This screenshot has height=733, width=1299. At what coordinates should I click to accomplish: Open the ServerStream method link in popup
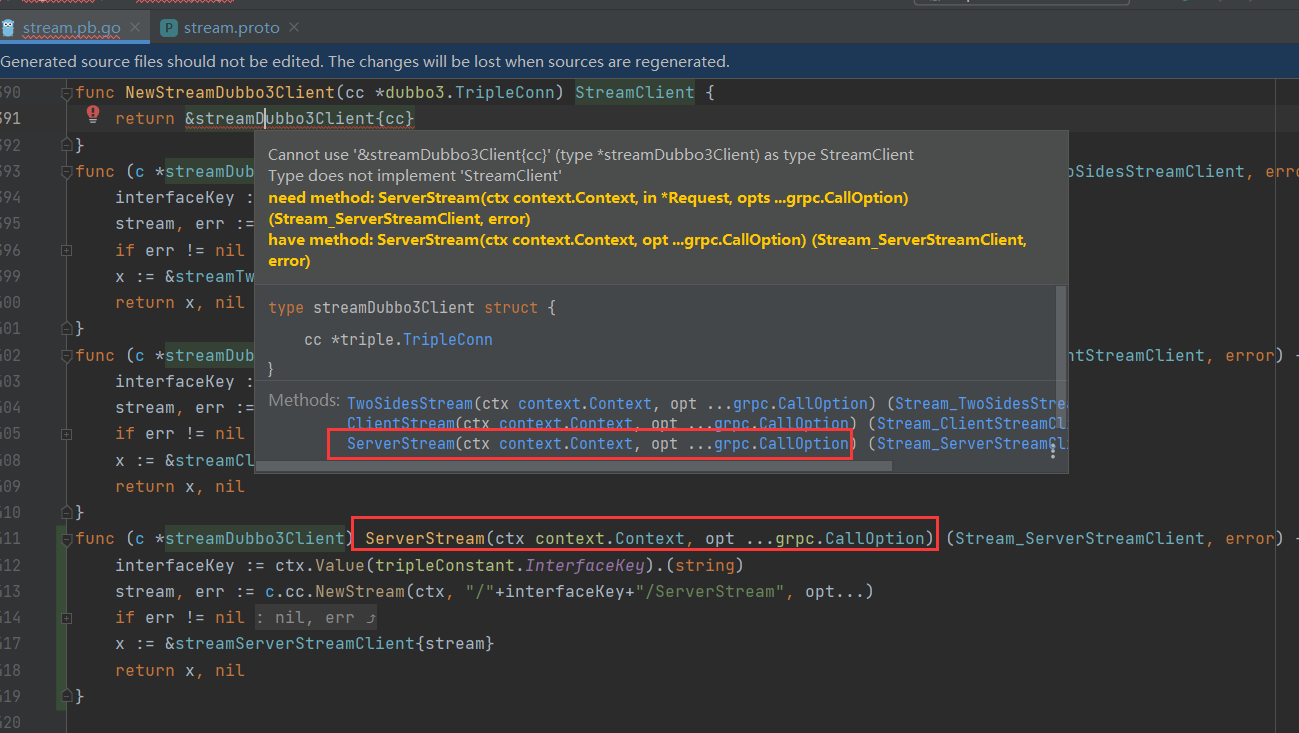(x=400, y=444)
